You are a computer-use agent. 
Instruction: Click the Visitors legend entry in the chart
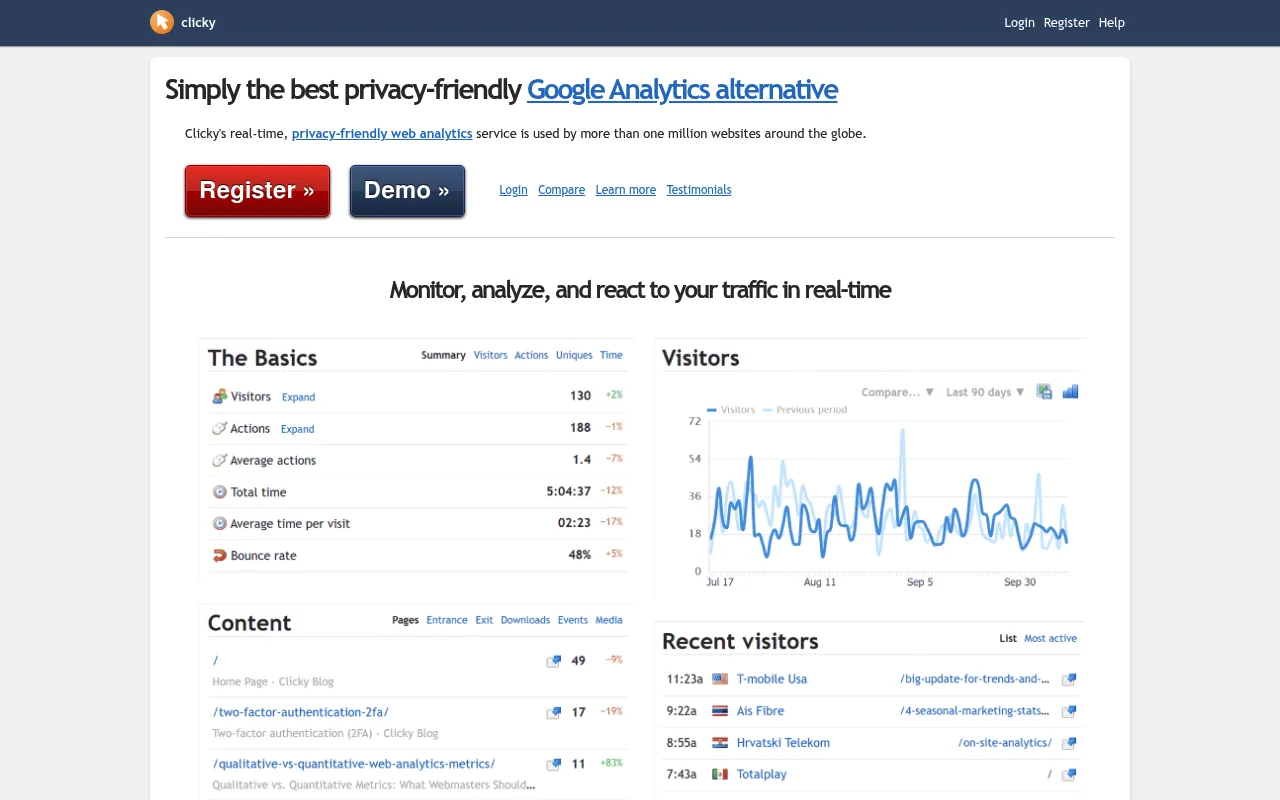point(731,410)
